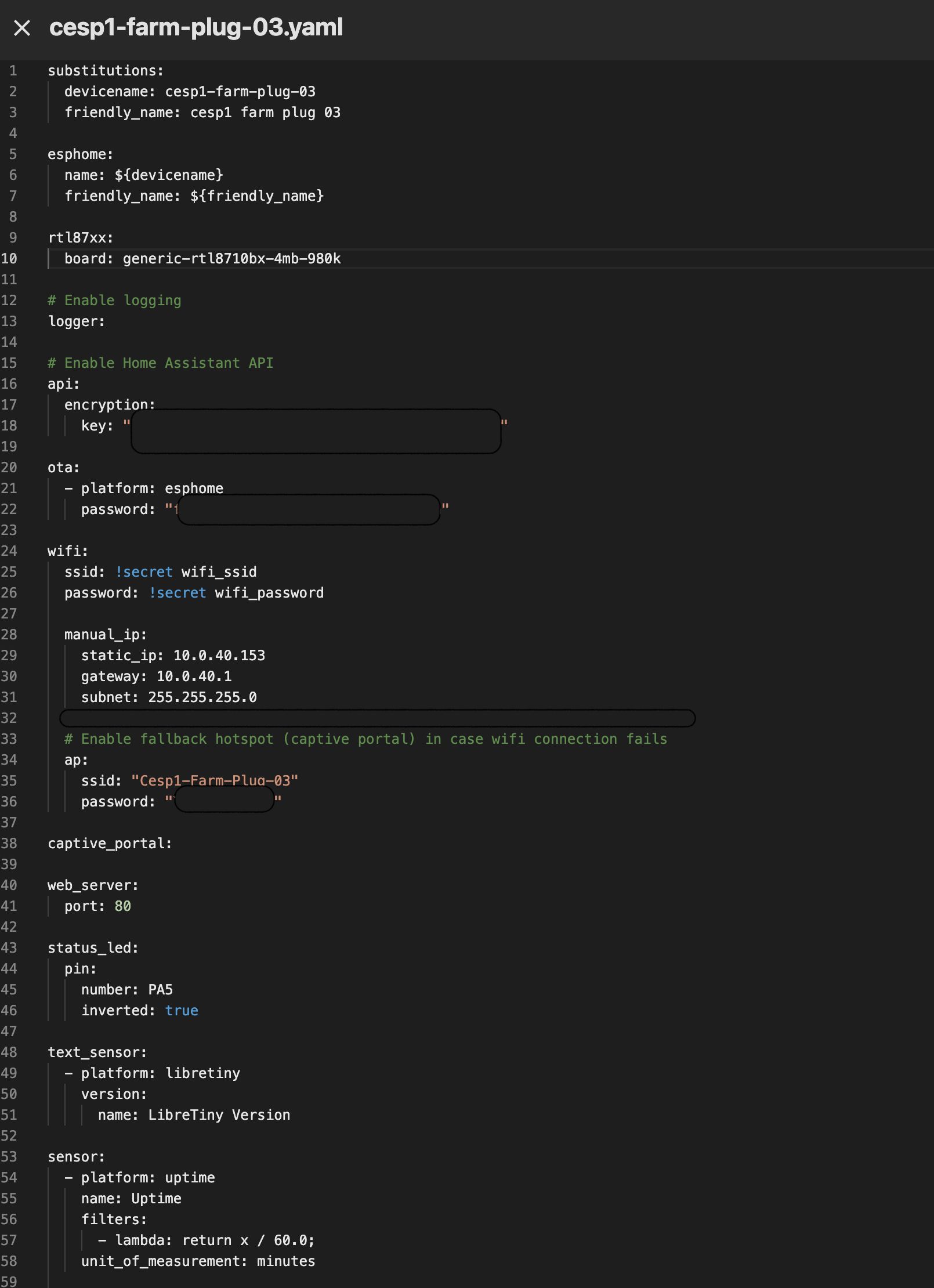This screenshot has height=1288, width=934.
Task: Click line number 43 beside status_led
Action: (9, 948)
